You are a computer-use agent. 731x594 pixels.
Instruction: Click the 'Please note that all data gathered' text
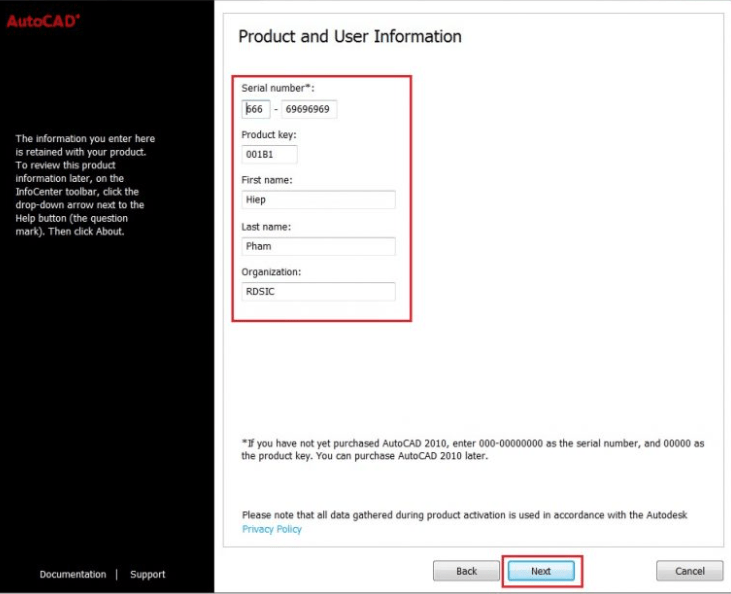click(x=464, y=515)
